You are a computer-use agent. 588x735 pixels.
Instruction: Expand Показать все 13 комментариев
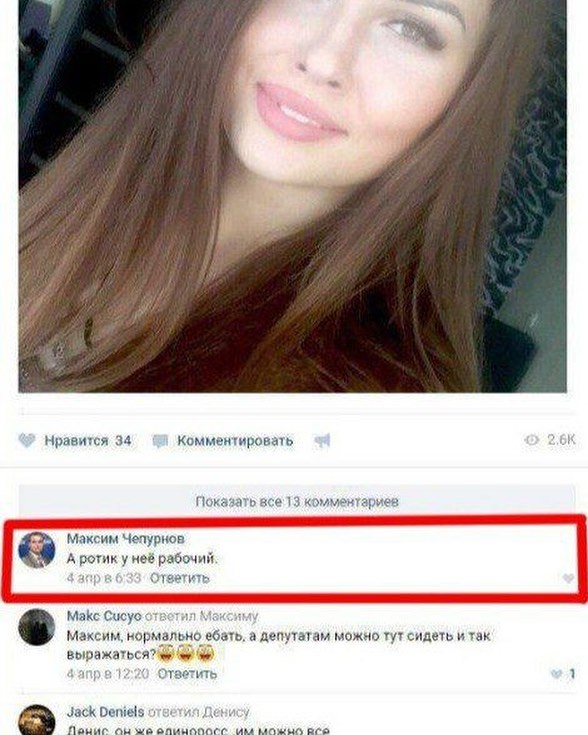click(x=297, y=502)
